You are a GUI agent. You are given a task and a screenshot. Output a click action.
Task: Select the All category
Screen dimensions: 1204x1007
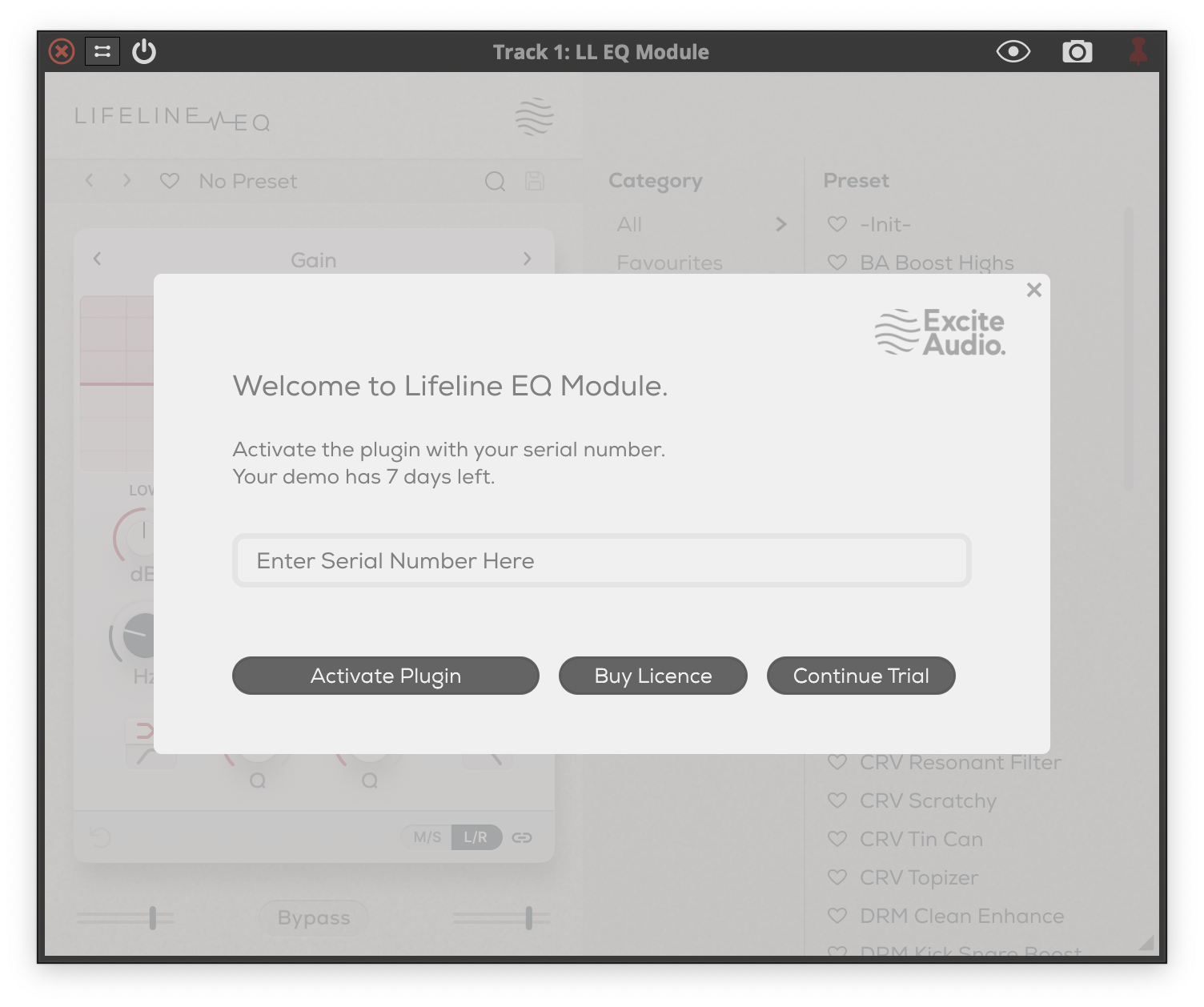click(x=629, y=224)
